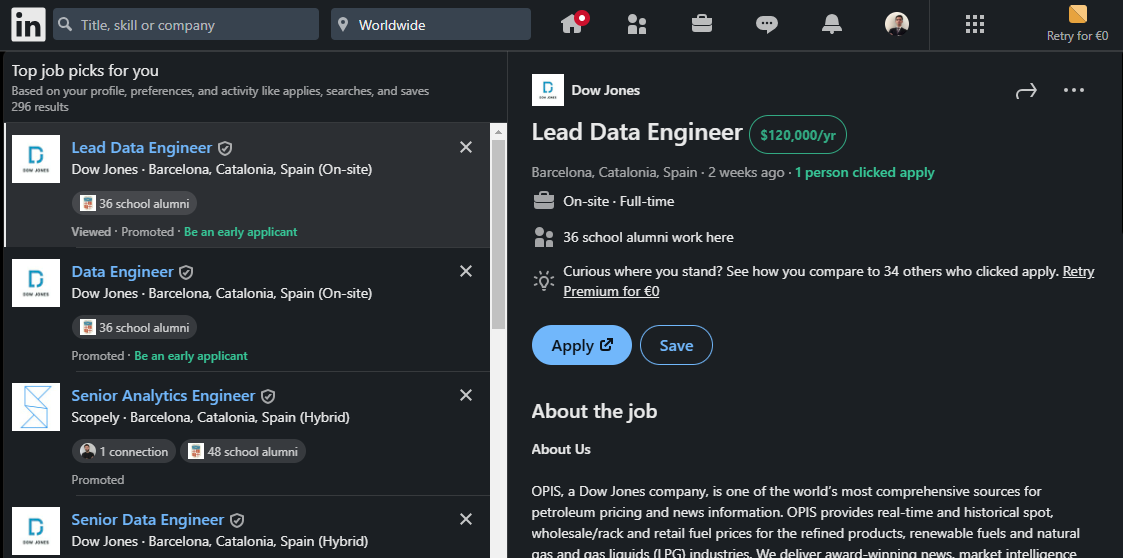Viewport: 1123px width, 558px height.
Task: Click the Scopely company logo thumbnail
Action: (36, 407)
